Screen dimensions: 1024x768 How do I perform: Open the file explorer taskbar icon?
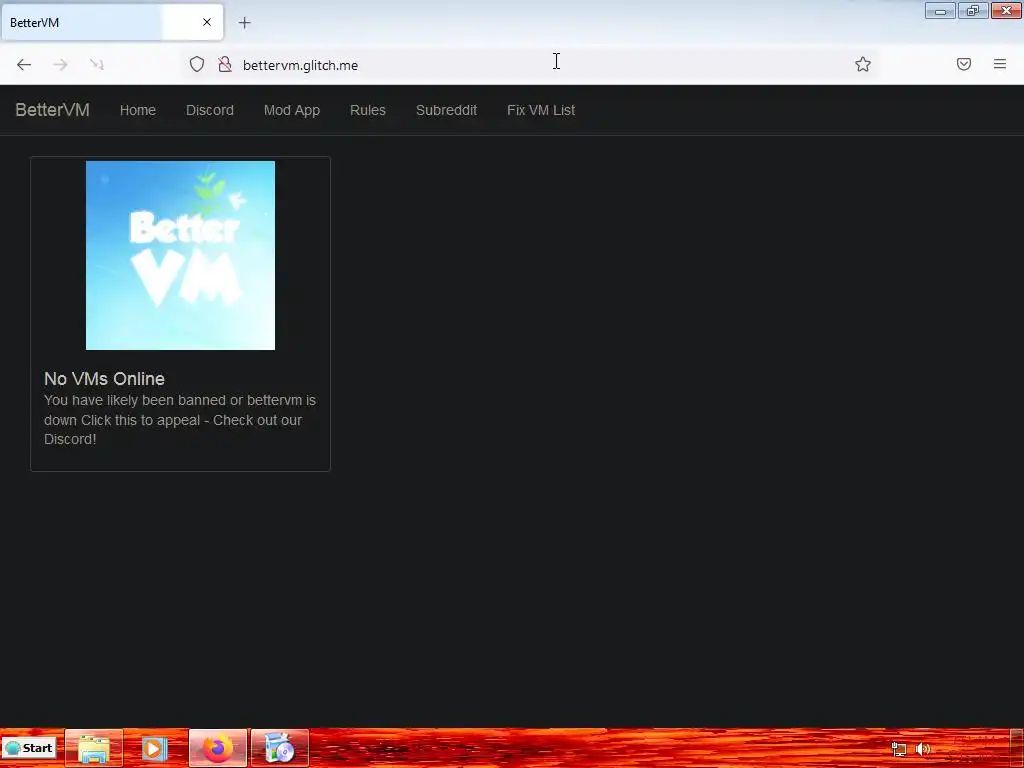(93, 748)
